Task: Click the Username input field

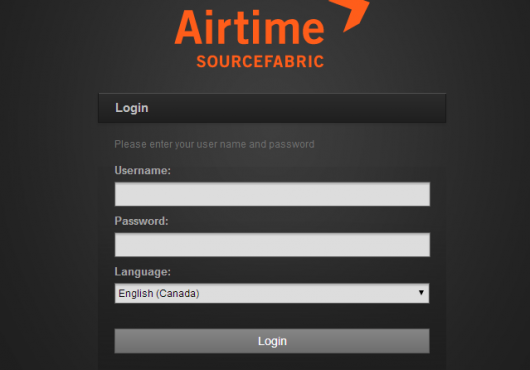Action: pyautogui.click(x=272, y=194)
